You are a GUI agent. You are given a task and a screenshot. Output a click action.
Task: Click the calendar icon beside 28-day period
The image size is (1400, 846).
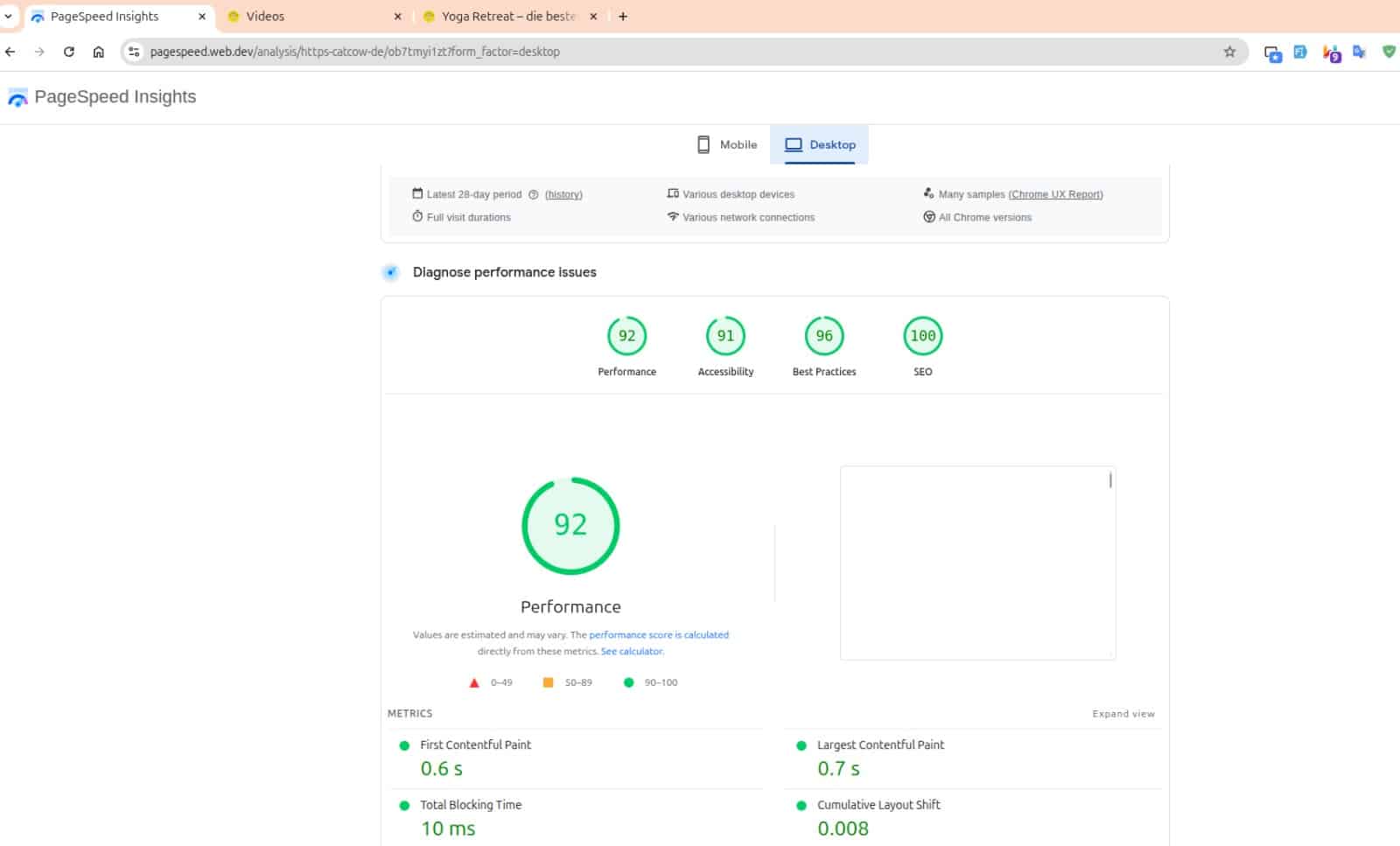pos(417,193)
